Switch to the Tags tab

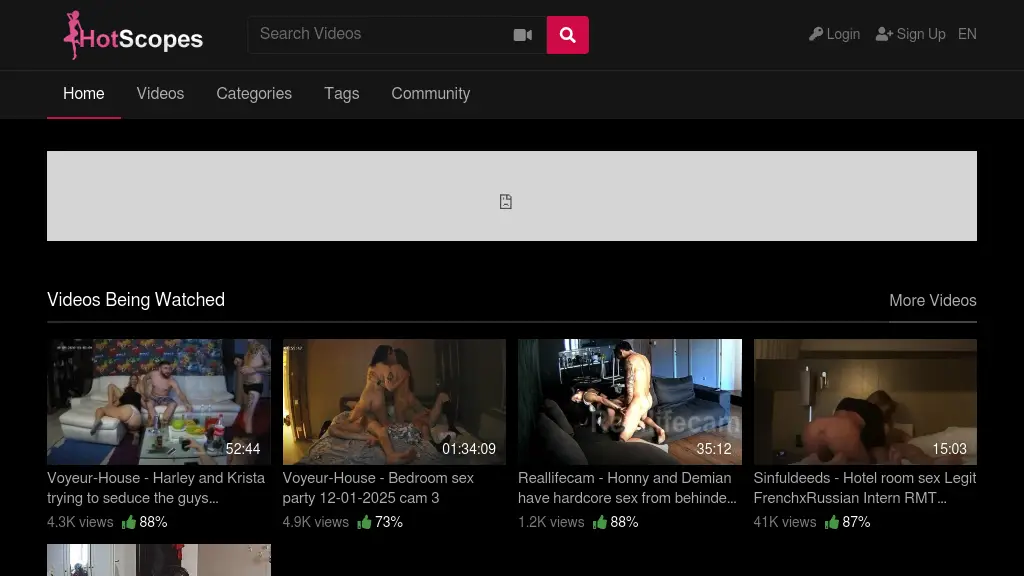[341, 94]
